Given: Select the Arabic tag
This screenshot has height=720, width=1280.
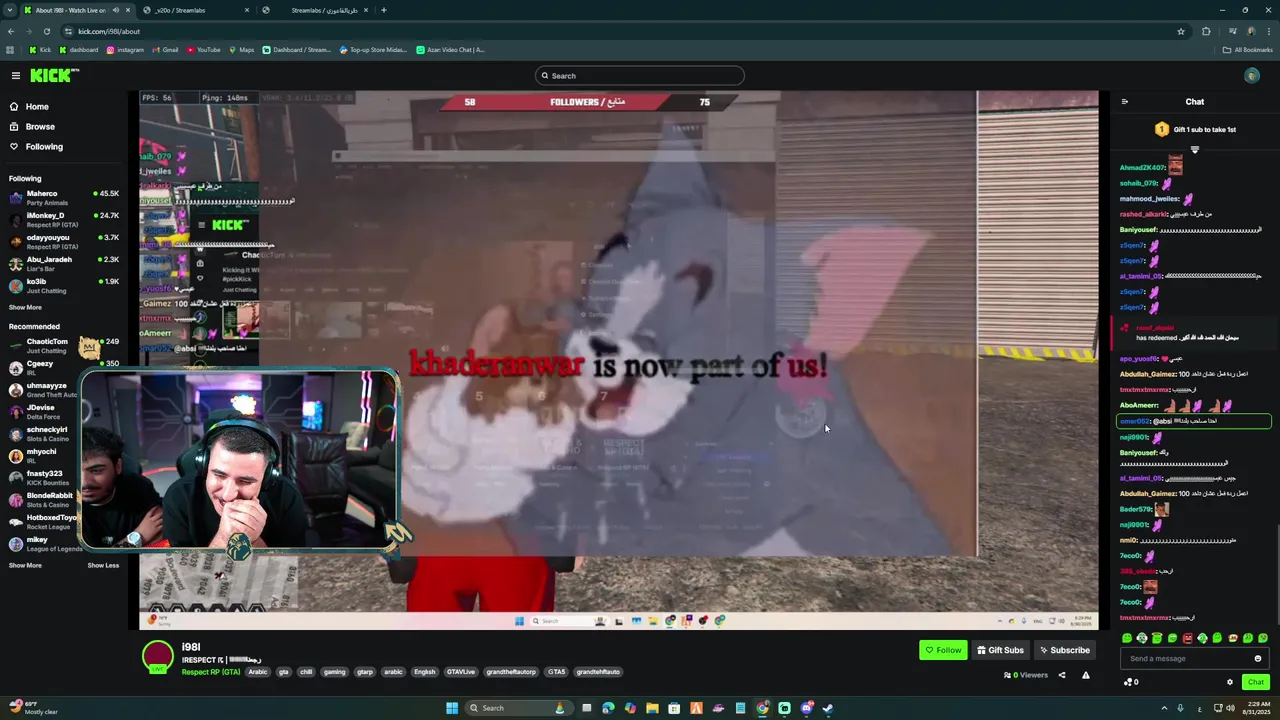Looking at the screenshot, I should 258,672.
